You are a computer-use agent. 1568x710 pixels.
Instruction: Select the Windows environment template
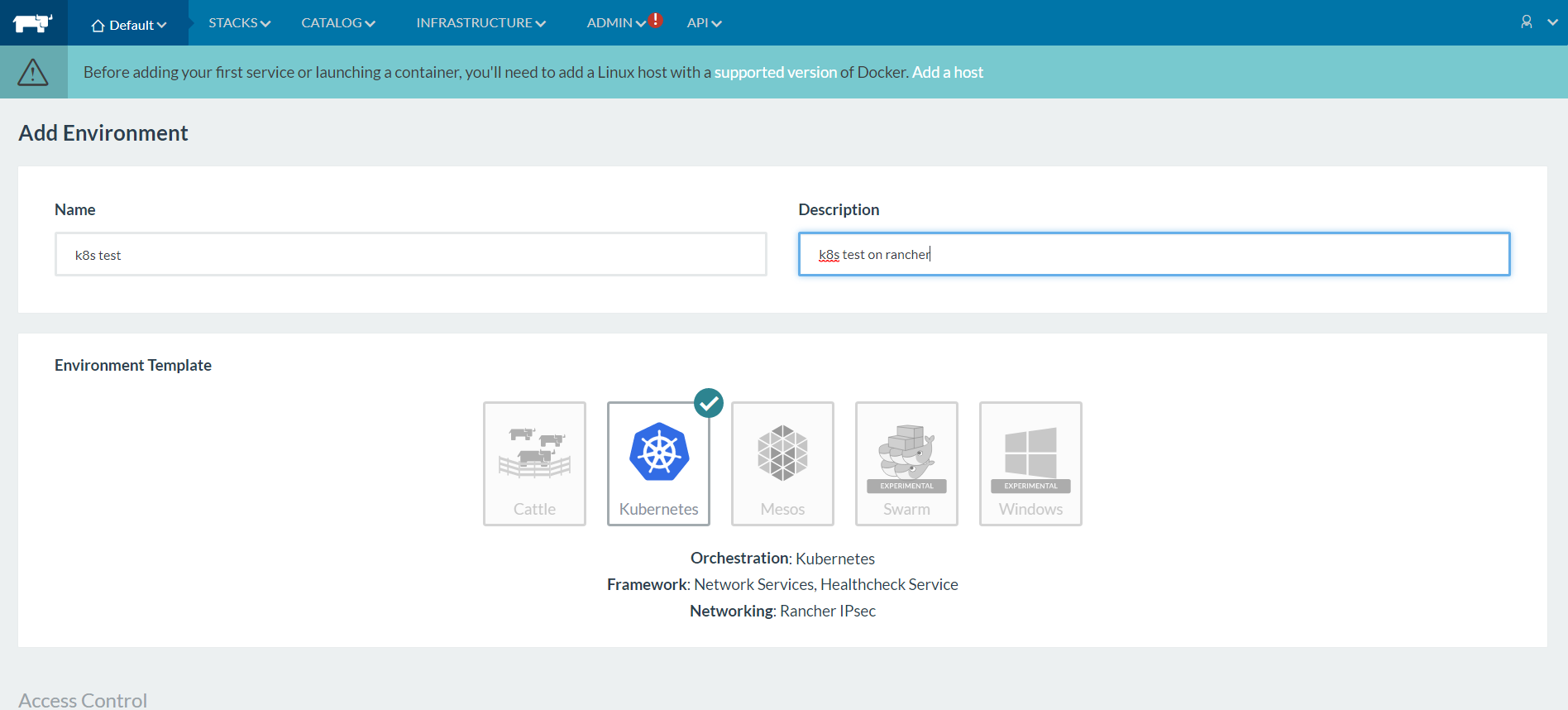[x=1030, y=463]
